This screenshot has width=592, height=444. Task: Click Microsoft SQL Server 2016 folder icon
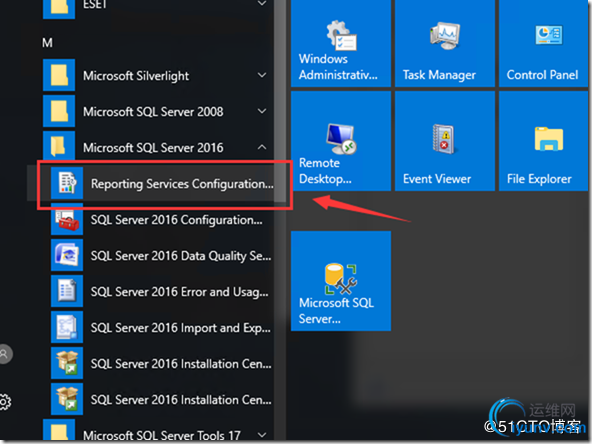[59, 147]
